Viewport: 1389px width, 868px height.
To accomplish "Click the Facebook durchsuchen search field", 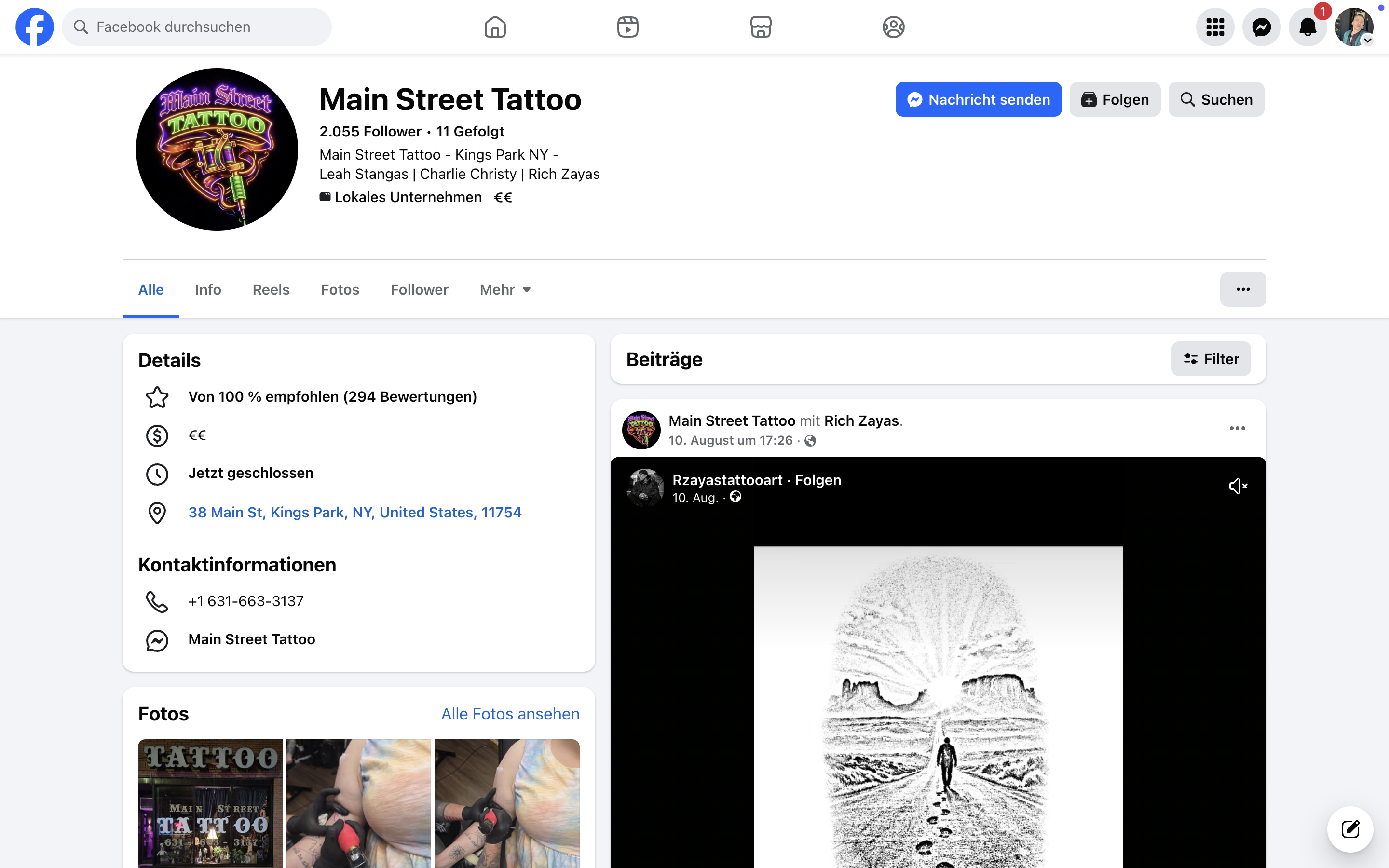I will pos(197,27).
